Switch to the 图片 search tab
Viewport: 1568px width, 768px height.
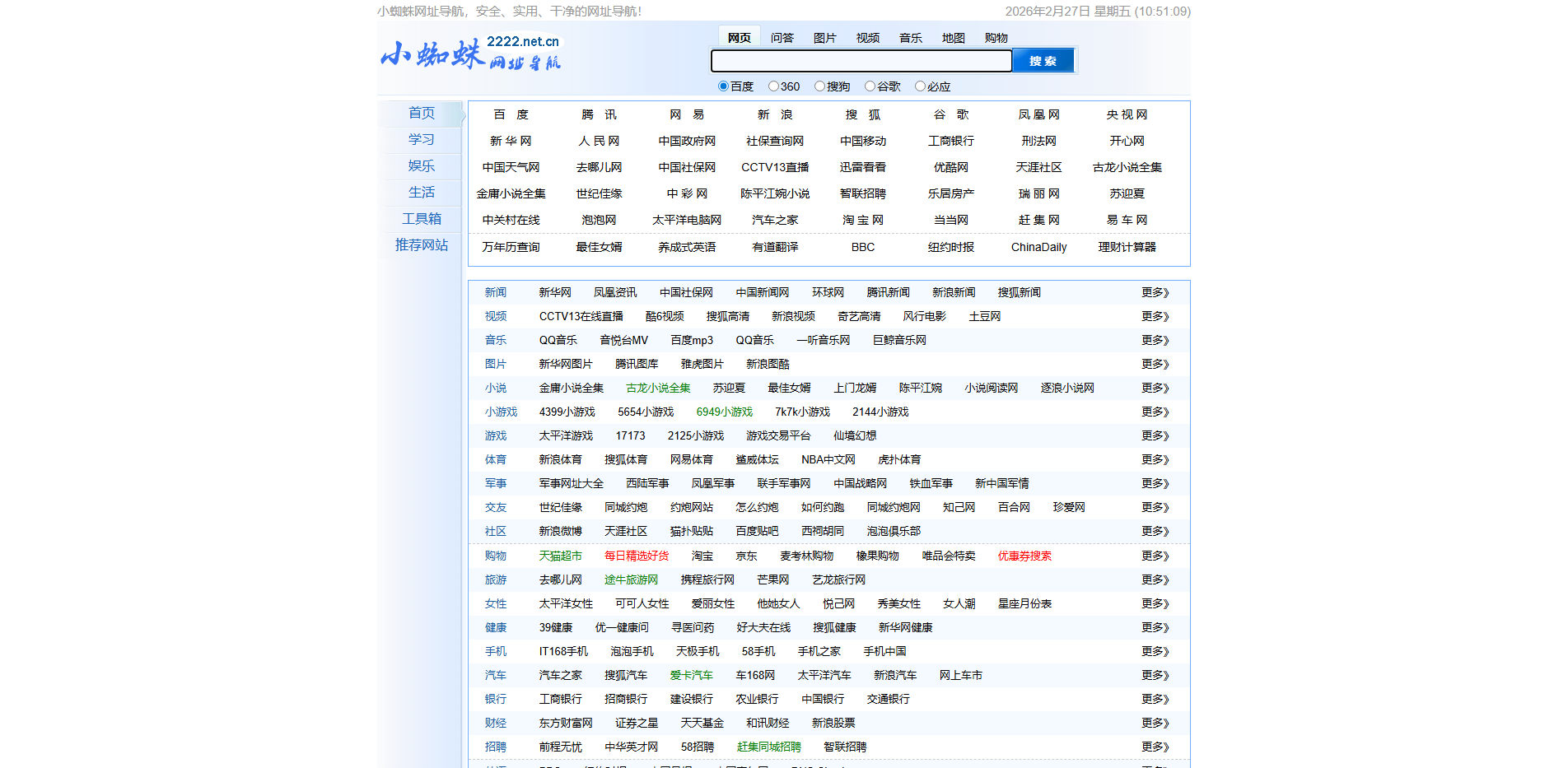point(825,37)
